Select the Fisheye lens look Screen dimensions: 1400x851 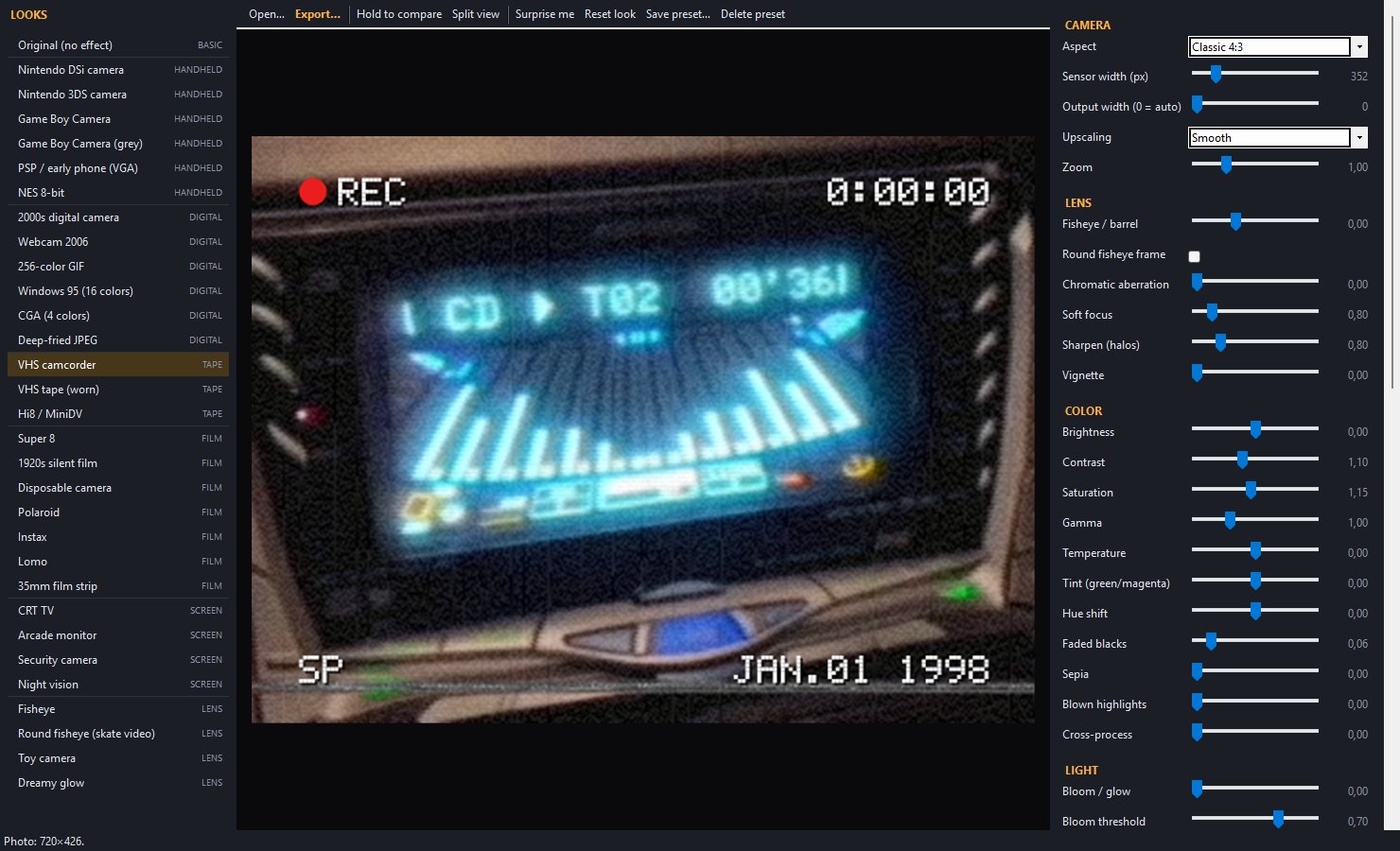click(x=118, y=709)
